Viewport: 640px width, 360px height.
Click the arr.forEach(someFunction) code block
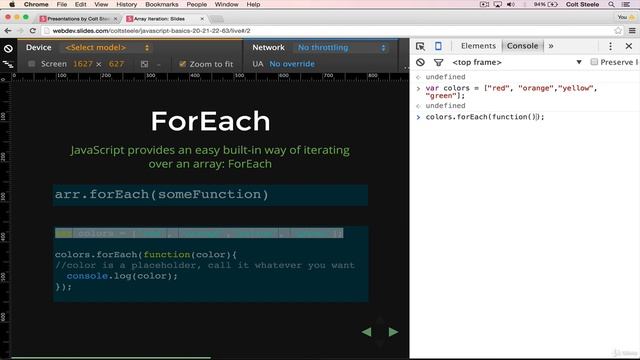click(210, 195)
